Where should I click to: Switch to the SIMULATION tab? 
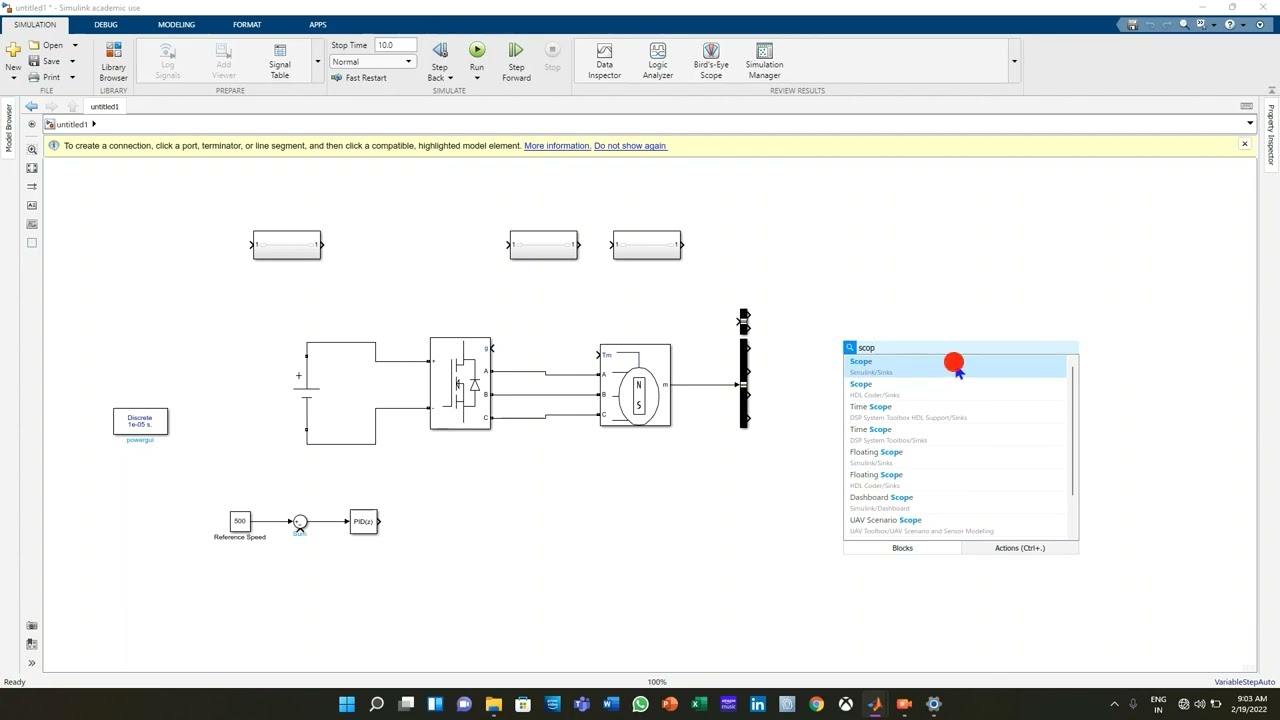pos(35,24)
